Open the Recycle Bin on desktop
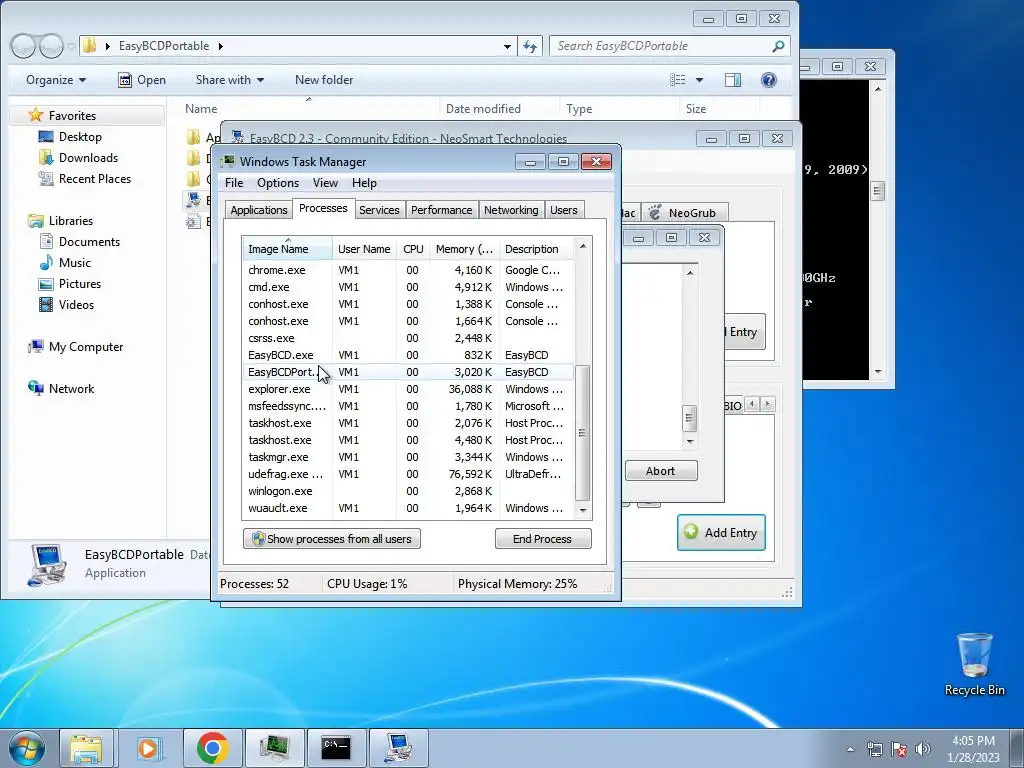This screenshot has height=768, width=1024. (974, 665)
